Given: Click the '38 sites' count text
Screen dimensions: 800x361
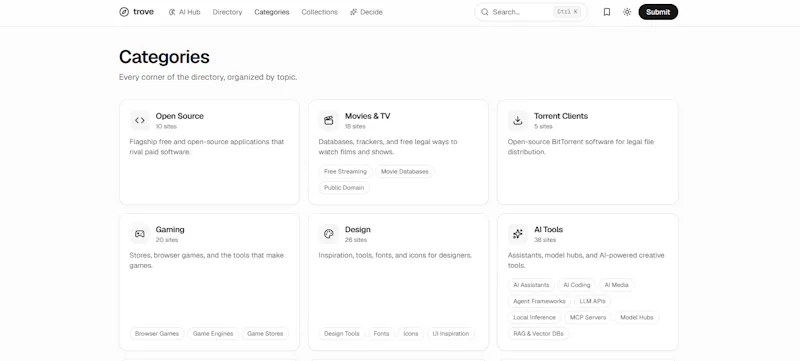Looking at the screenshot, I should tap(545, 240).
